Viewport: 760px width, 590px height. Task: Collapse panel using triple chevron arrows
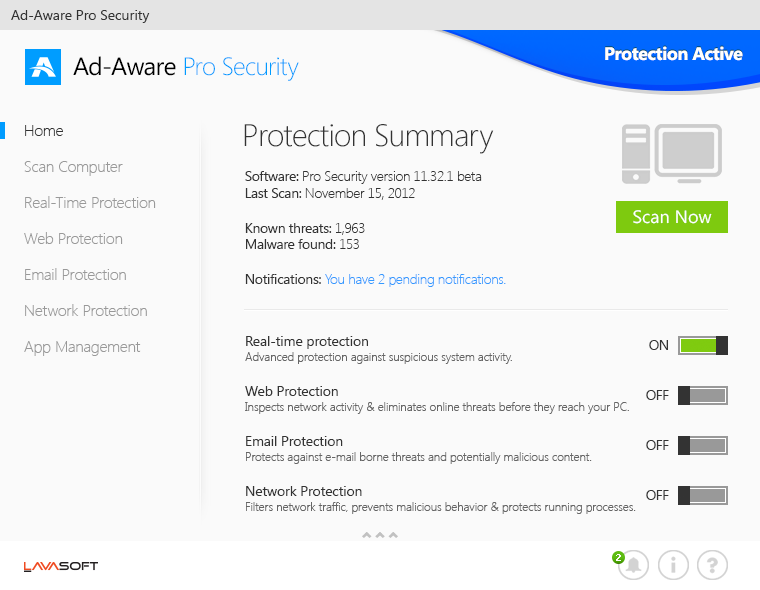380,535
